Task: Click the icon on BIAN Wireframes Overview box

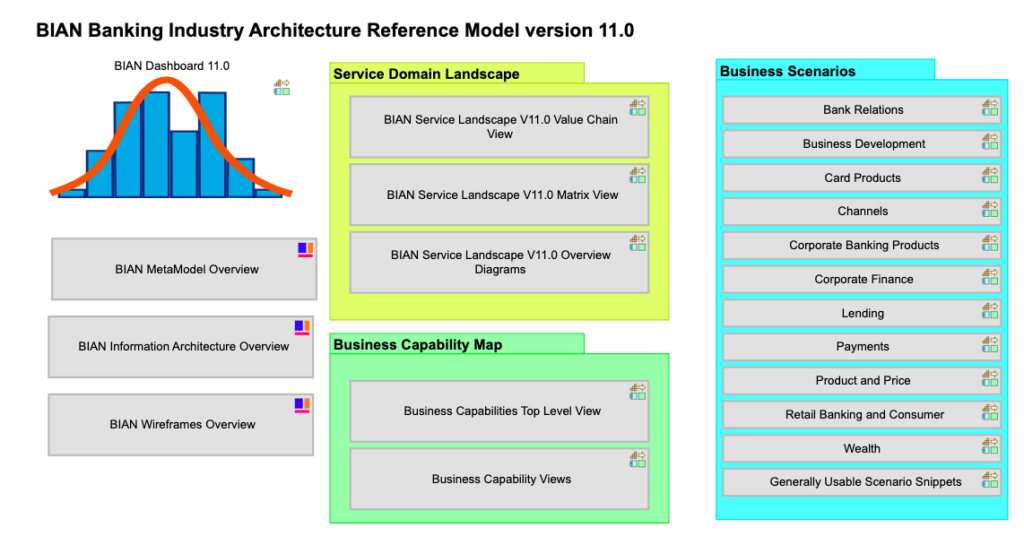Action: (x=302, y=405)
